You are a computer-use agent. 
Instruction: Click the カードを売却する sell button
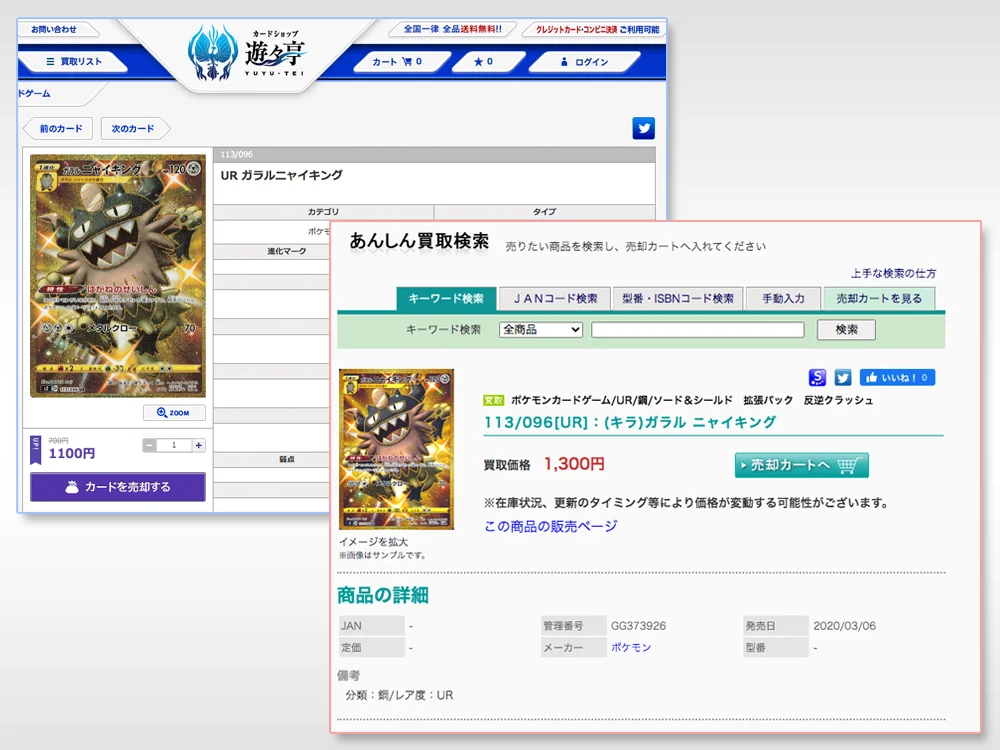118,487
